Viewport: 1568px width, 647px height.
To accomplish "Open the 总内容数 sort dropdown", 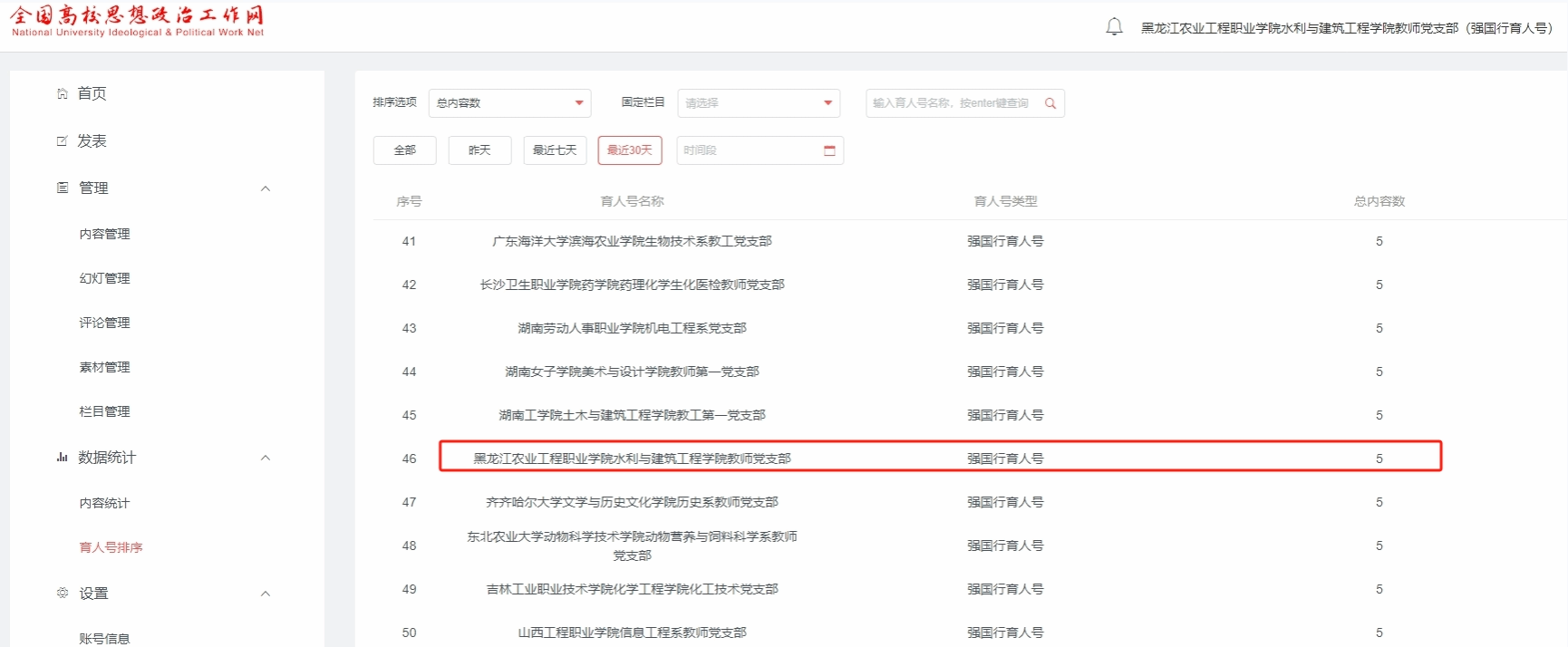I will pyautogui.click(x=509, y=103).
